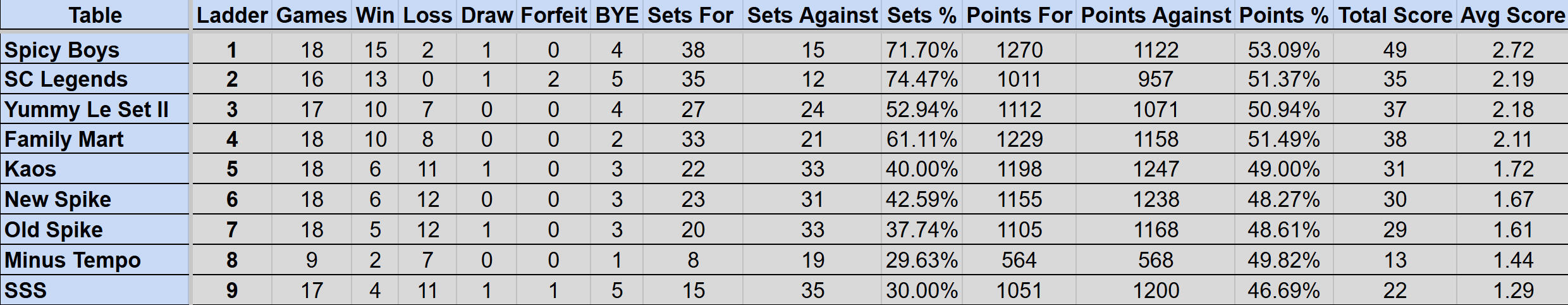Image resolution: width=1568 pixels, height=305 pixels.
Task: Click the Table column header
Action: [x=95, y=15]
